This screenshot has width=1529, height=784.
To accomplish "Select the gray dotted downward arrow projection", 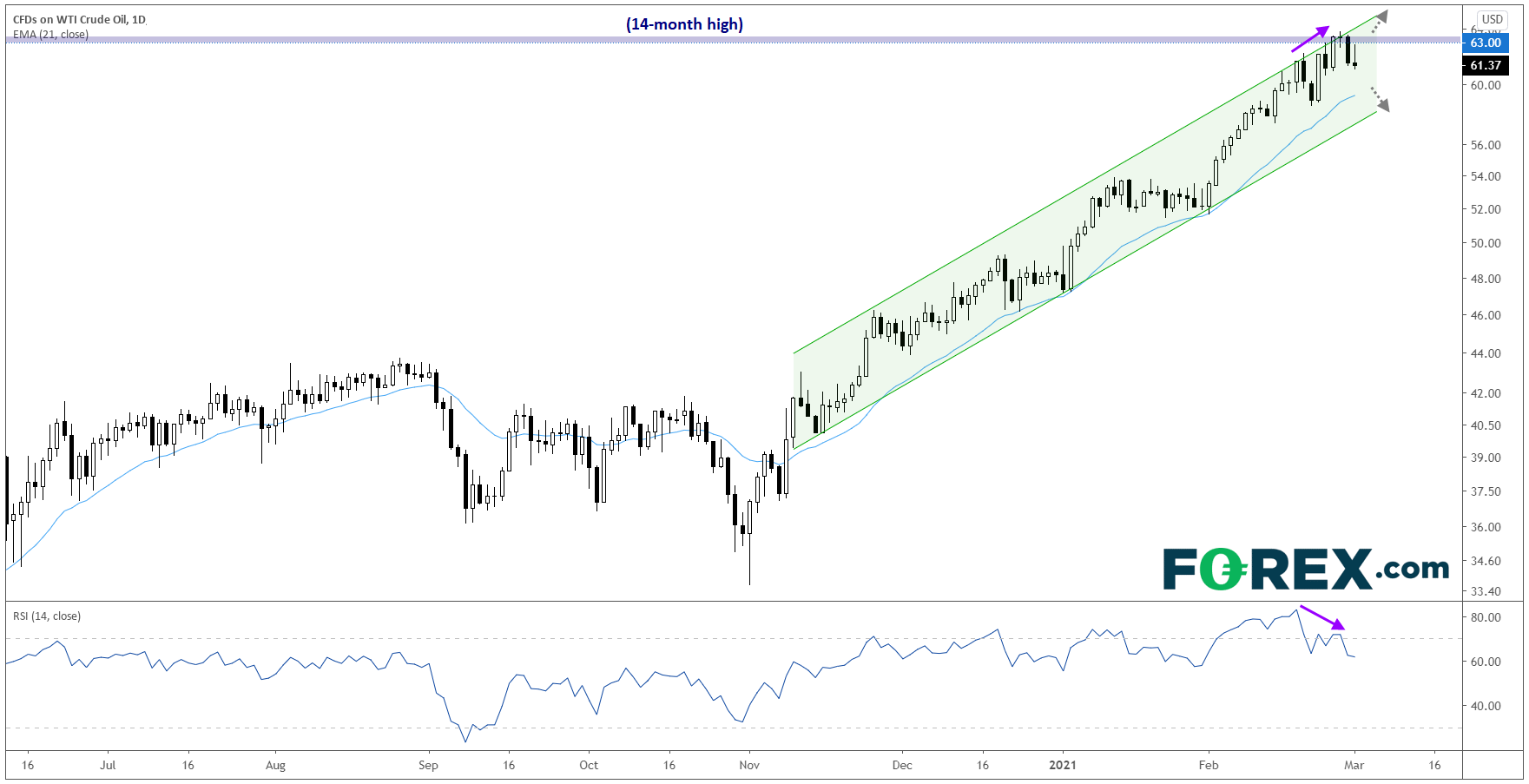I will click(1380, 99).
